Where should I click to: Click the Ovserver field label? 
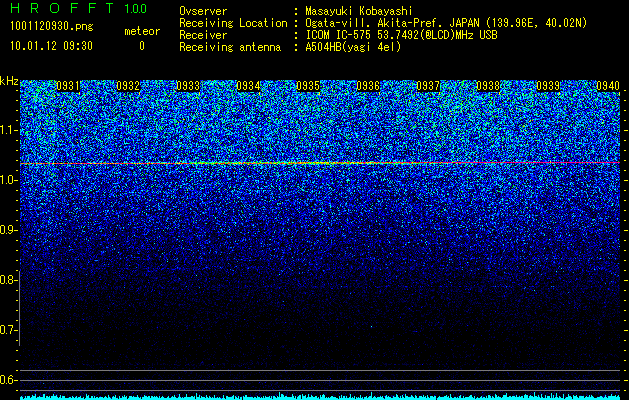coord(203,11)
